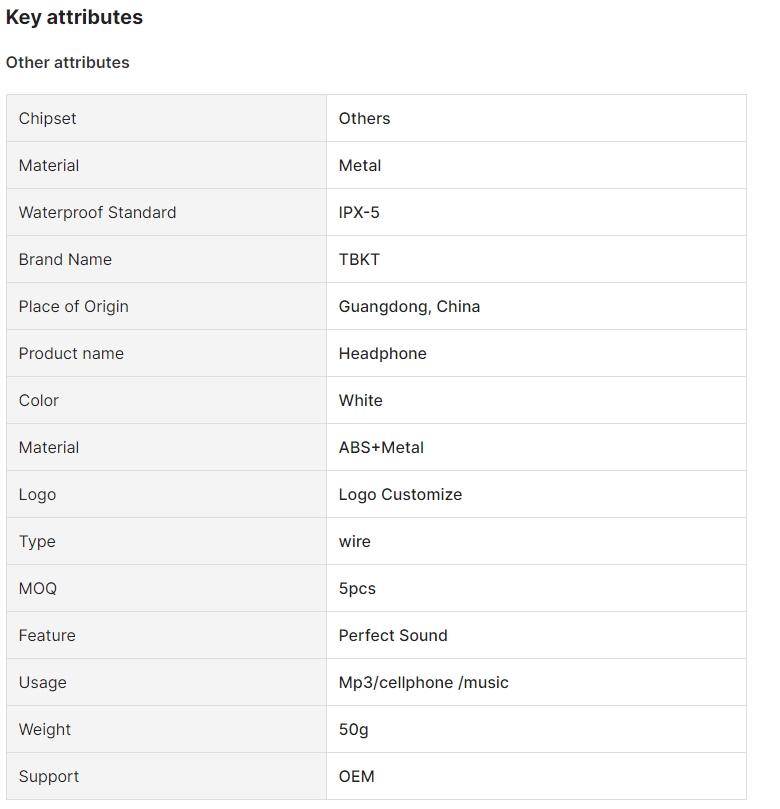Select the OEM support value

tap(356, 776)
